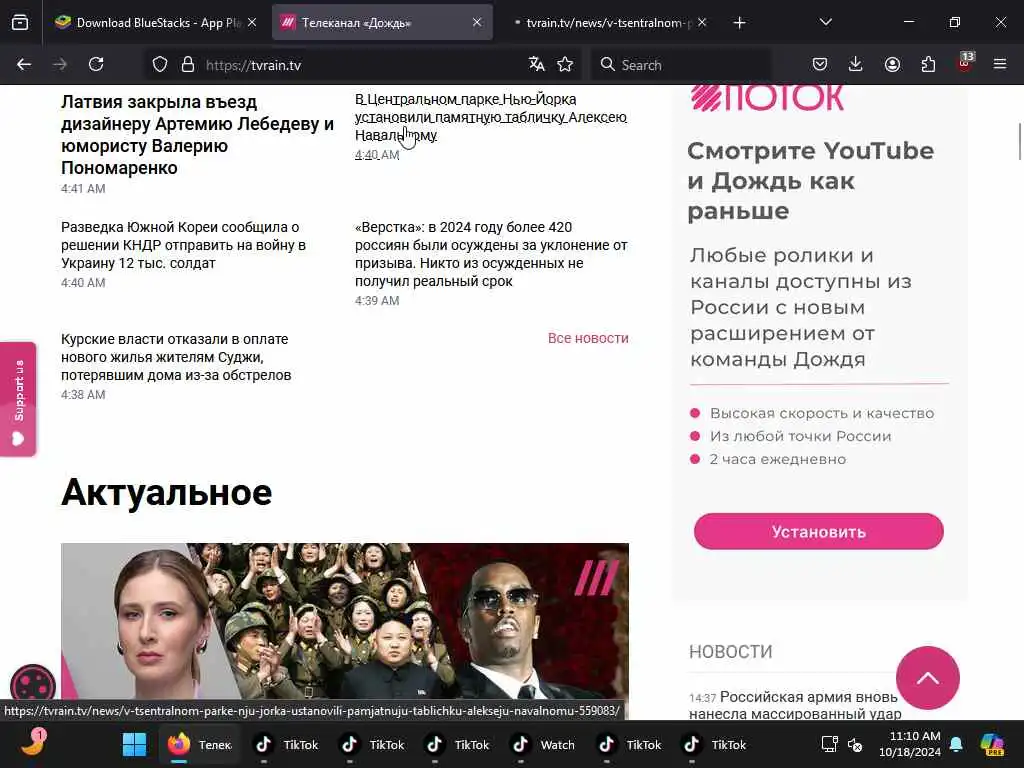The height and width of the screenshot is (768, 1024).
Task: Open Курские власти housing refusal article
Action: (x=176, y=357)
